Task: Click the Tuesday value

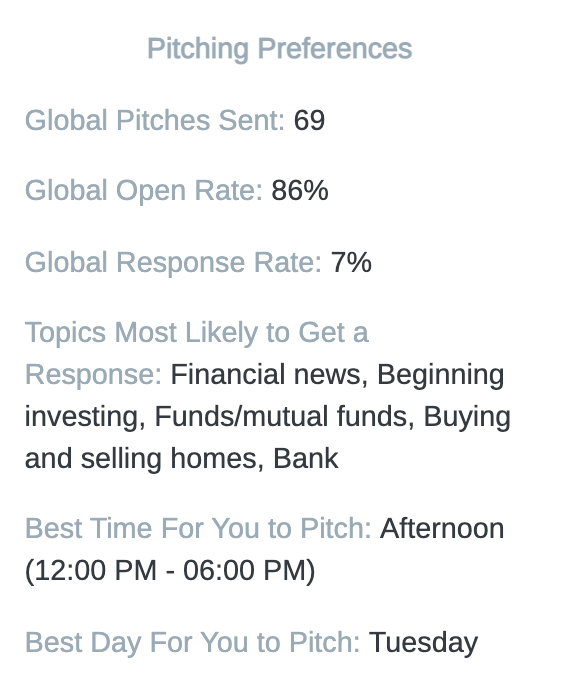Action: click(423, 642)
